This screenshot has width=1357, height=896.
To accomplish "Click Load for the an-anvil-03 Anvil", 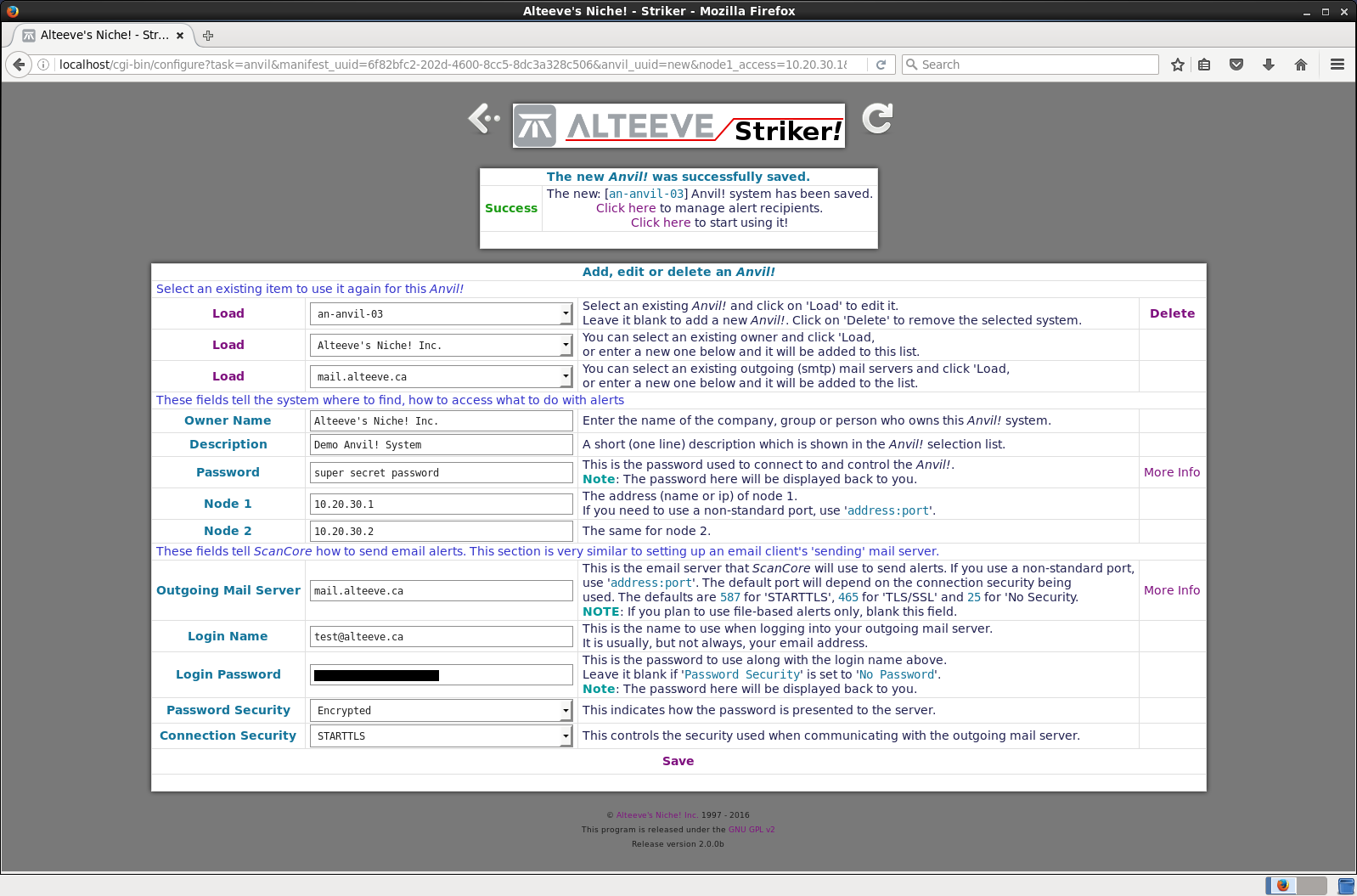I will (228, 313).
